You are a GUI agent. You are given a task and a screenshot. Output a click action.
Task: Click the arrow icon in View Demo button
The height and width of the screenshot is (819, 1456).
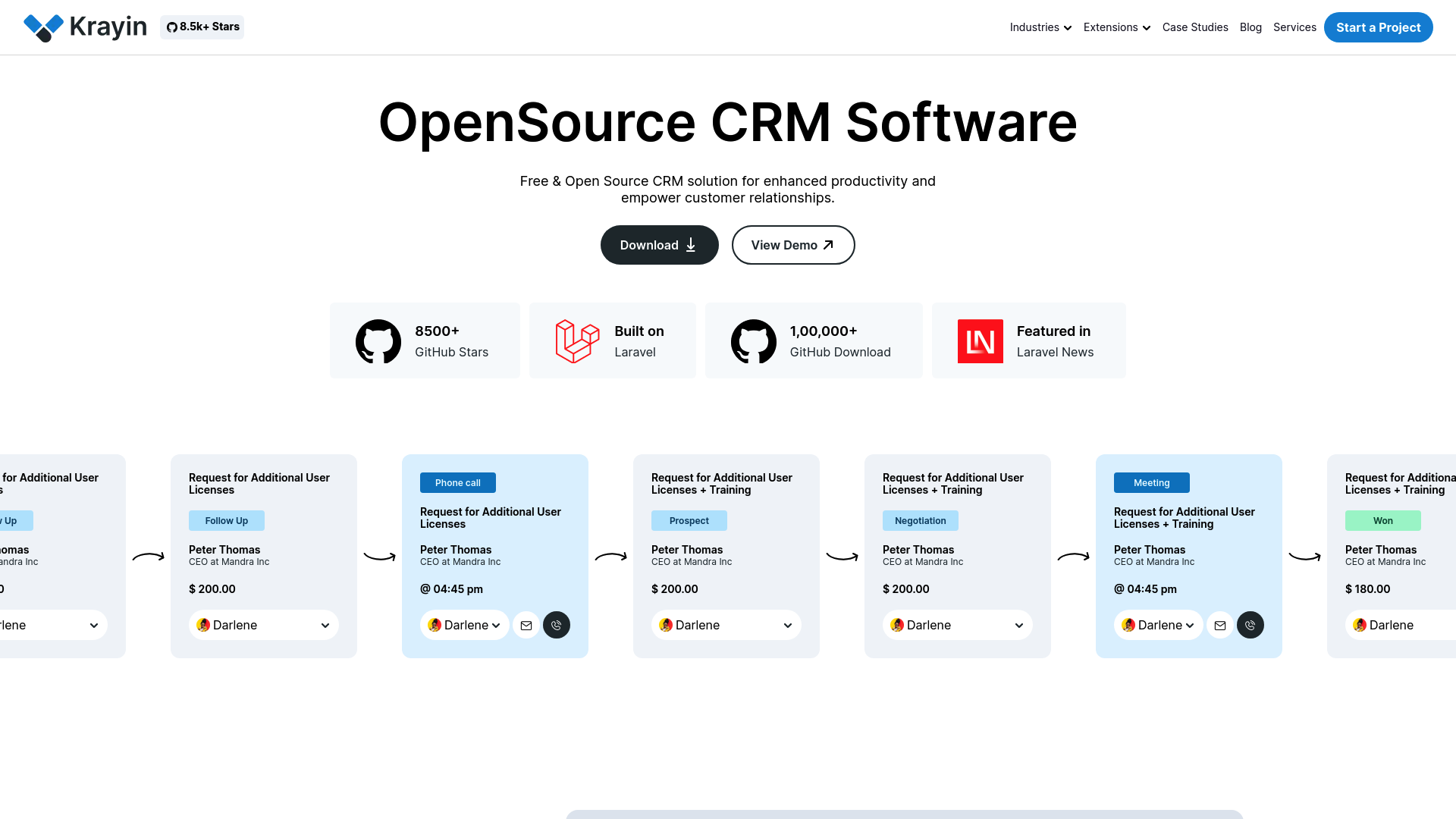click(828, 245)
